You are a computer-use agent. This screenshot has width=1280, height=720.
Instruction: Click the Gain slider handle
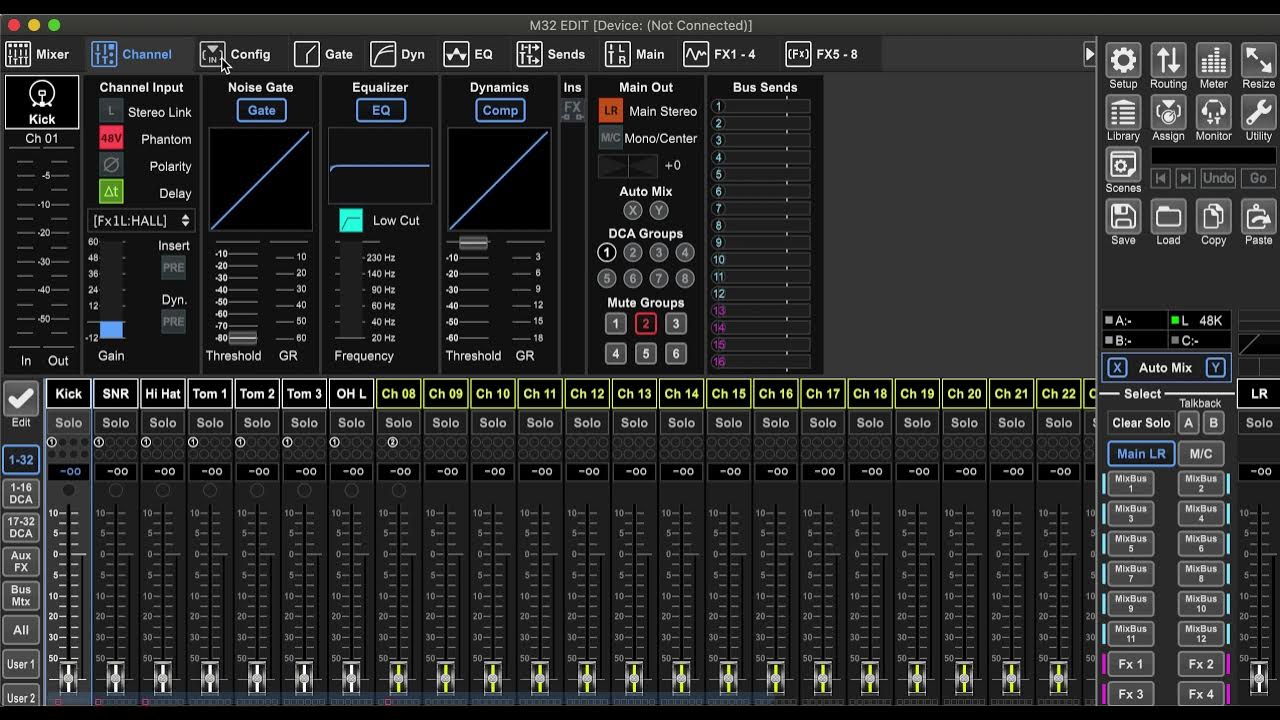coord(111,330)
